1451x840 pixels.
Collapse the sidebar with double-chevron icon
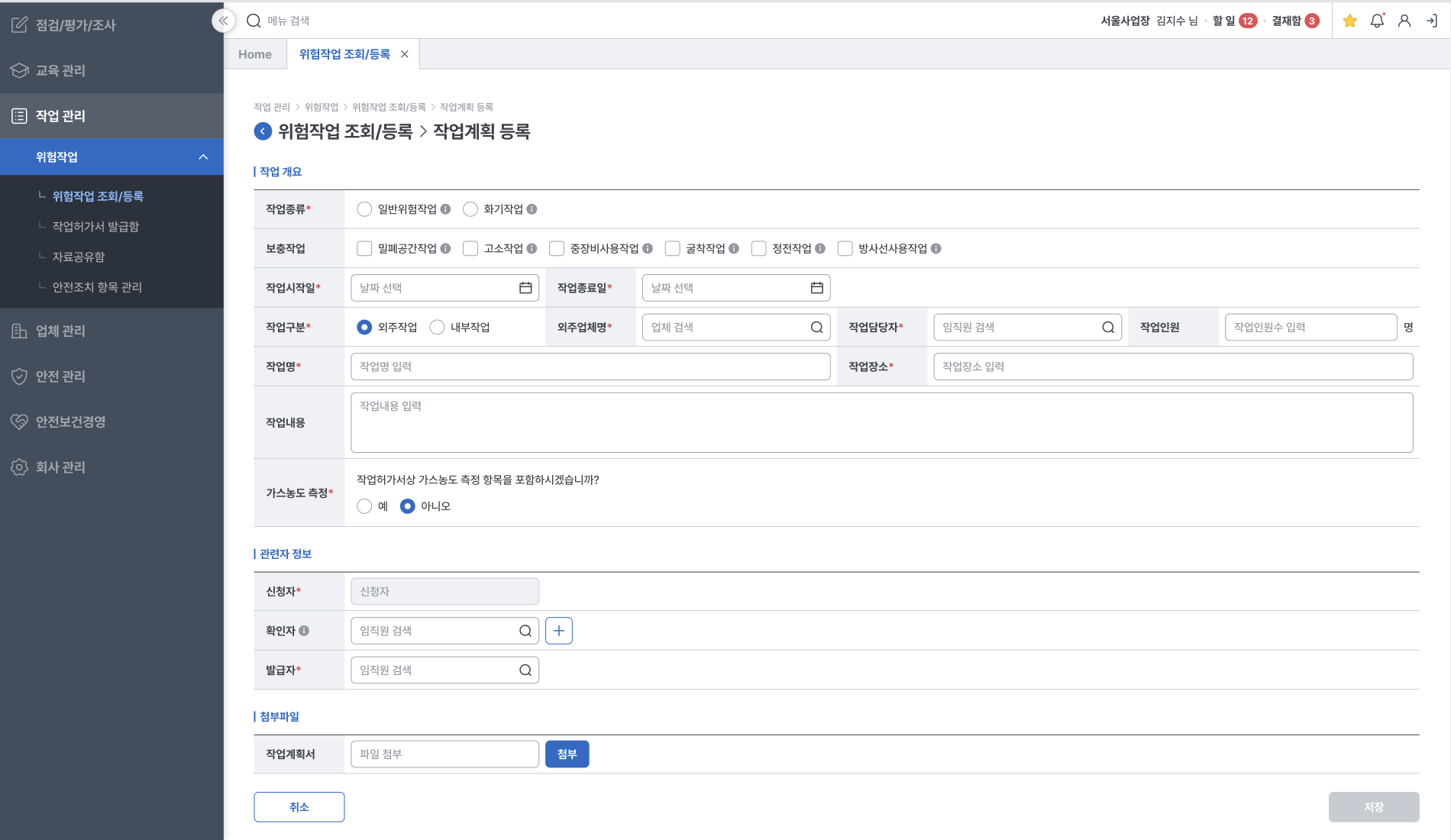[x=223, y=21]
